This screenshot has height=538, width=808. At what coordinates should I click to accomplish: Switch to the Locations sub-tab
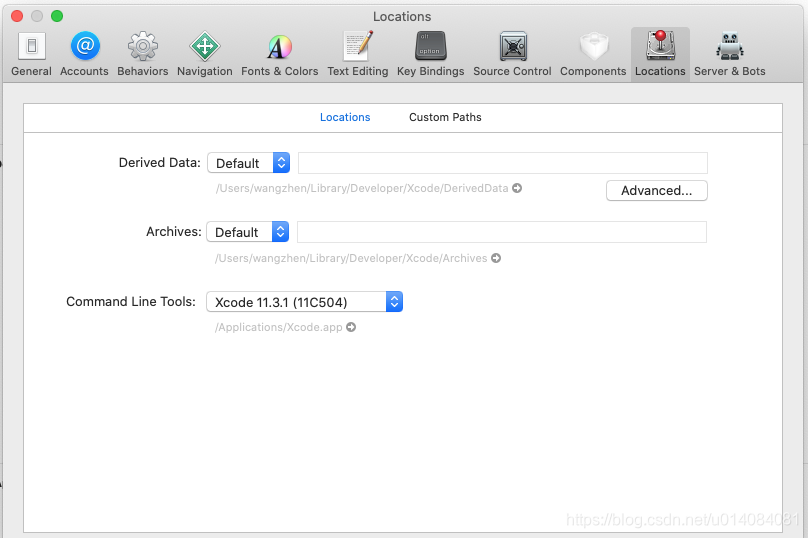345,117
